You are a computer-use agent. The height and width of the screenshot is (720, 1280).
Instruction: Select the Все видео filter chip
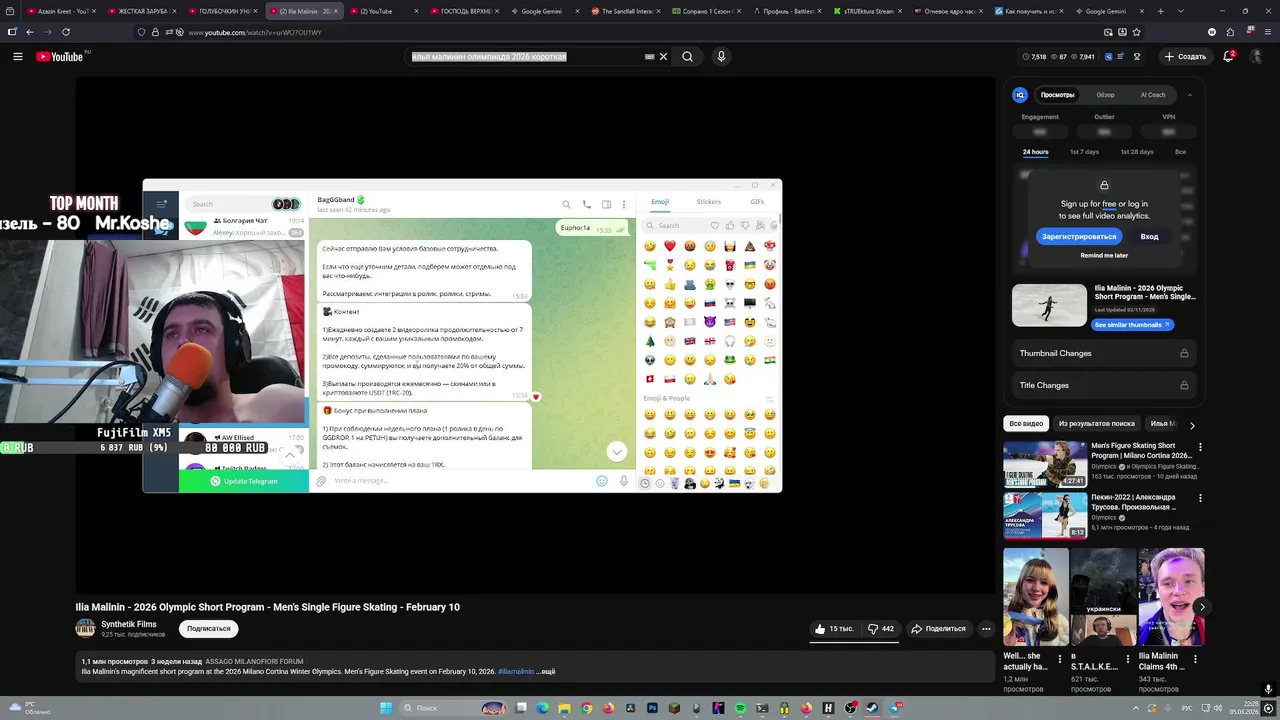1026,424
